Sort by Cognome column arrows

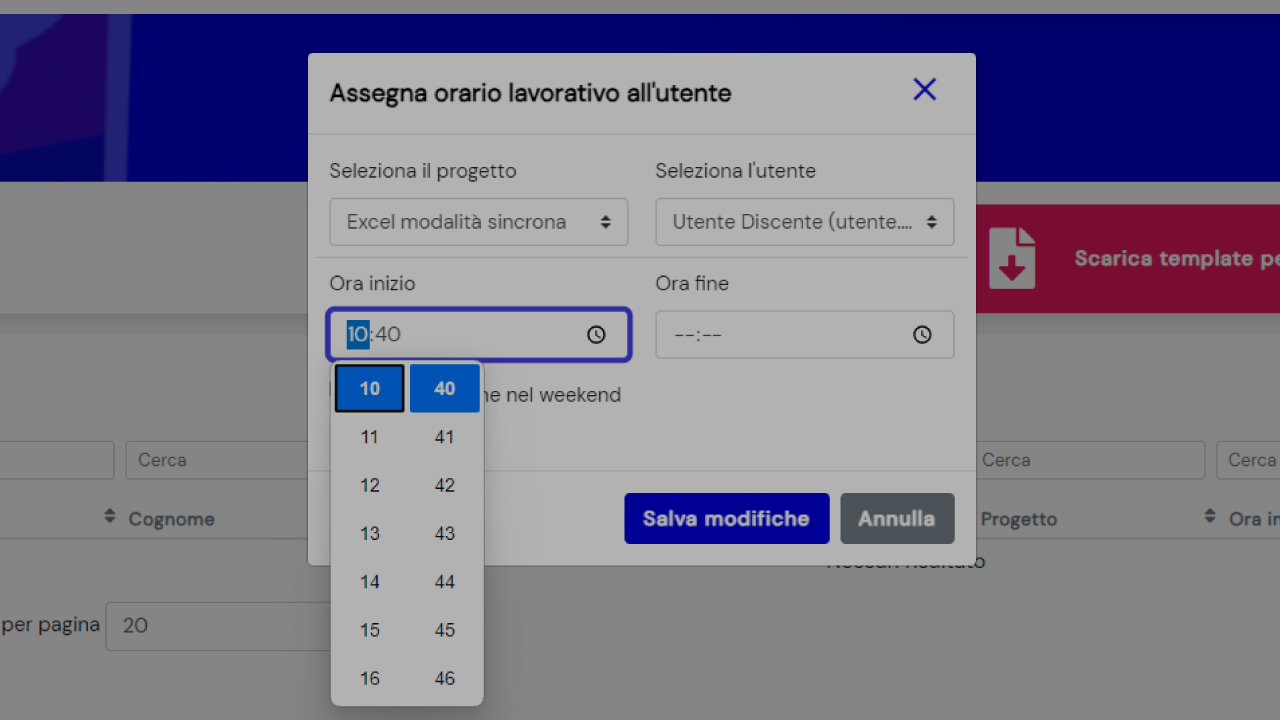tap(110, 517)
